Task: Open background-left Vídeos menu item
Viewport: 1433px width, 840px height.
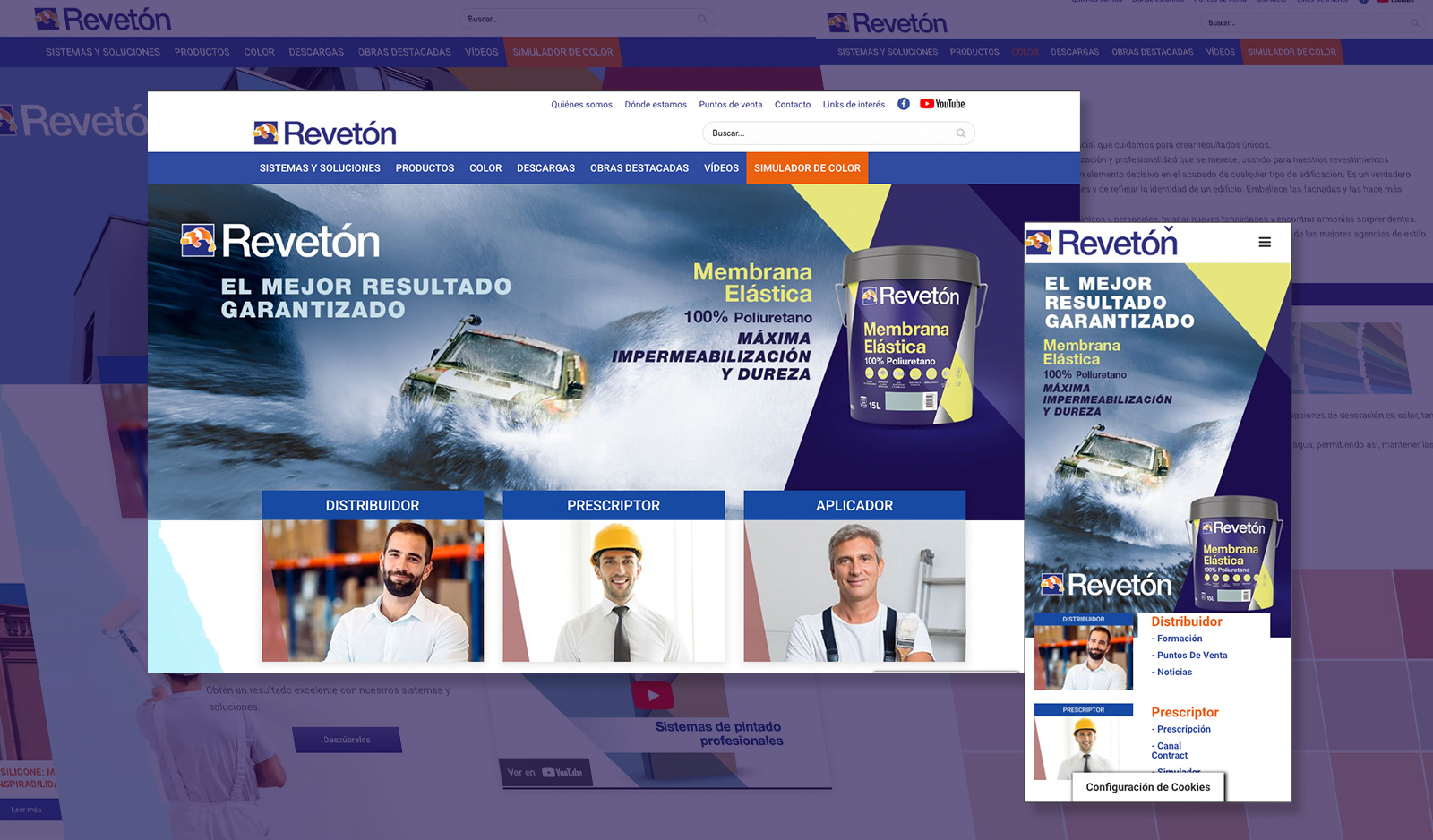Action: [x=482, y=52]
